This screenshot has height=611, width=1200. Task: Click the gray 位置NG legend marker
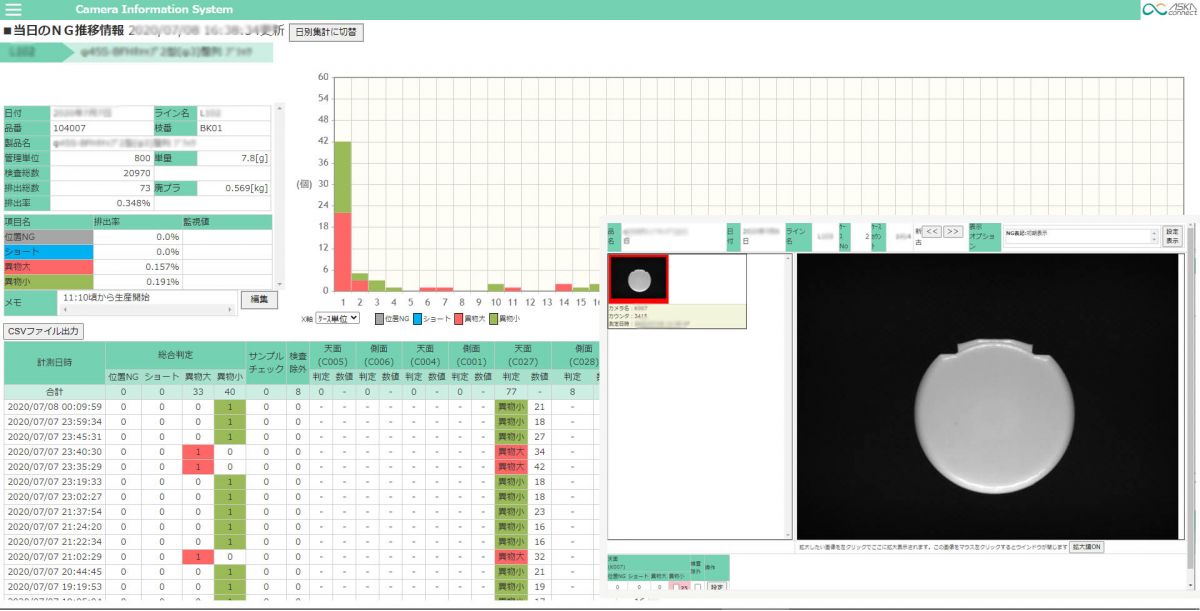[x=380, y=319]
